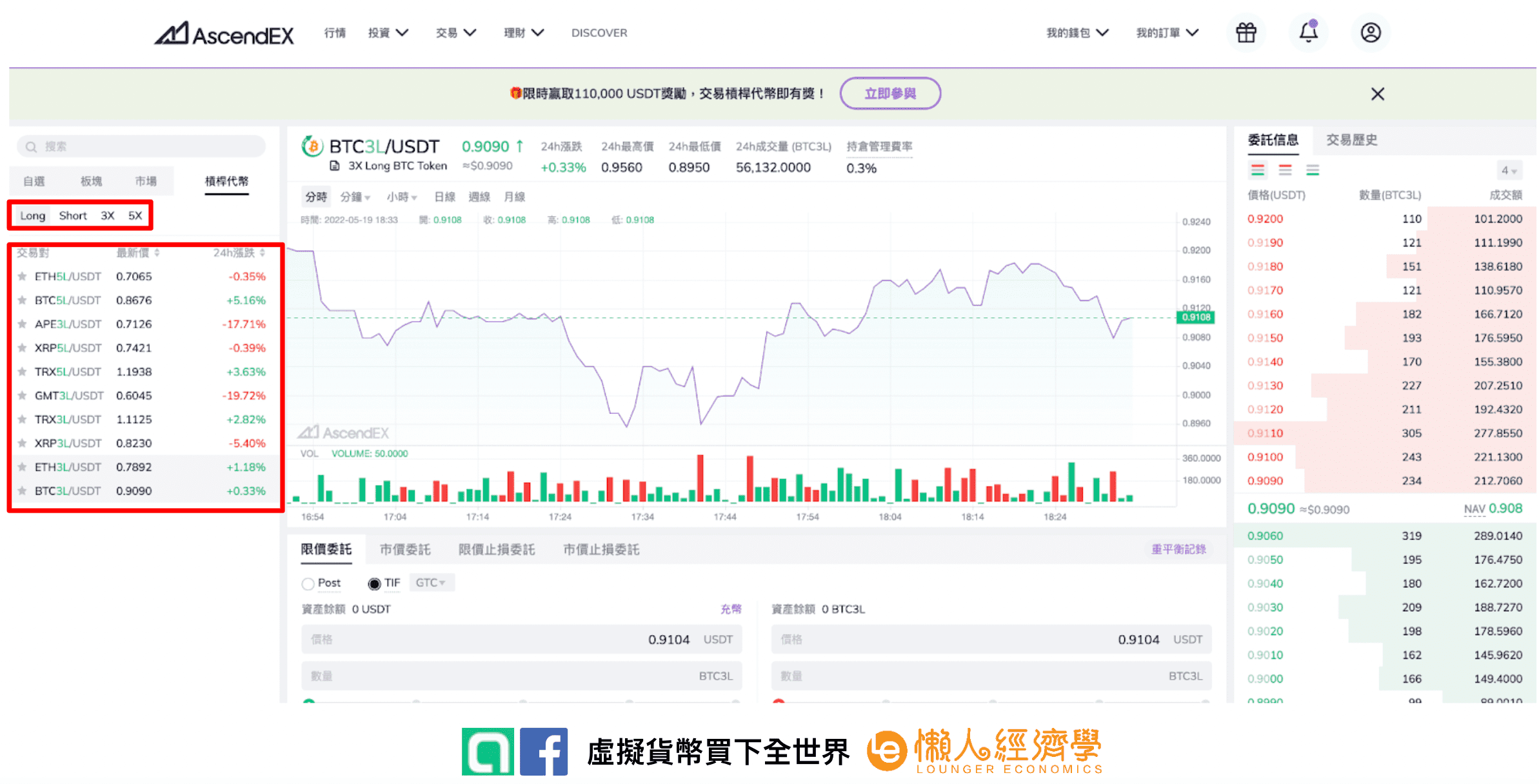The width and height of the screenshot is (1539, 784).
Task: Toggle the Short filter
Action: (73, 216)
